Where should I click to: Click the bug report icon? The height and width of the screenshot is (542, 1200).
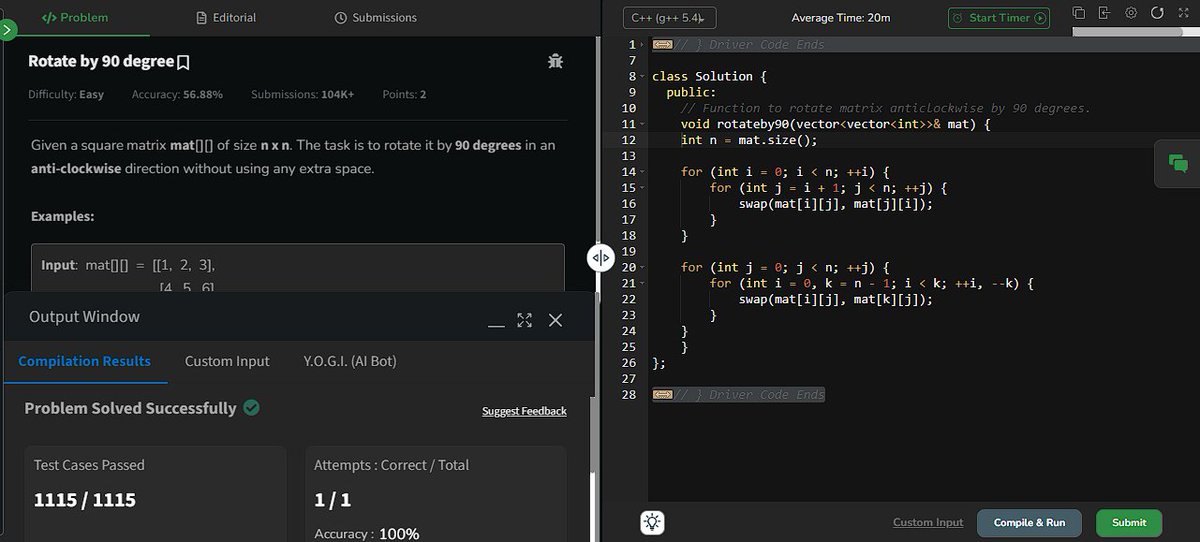[556, 61]
